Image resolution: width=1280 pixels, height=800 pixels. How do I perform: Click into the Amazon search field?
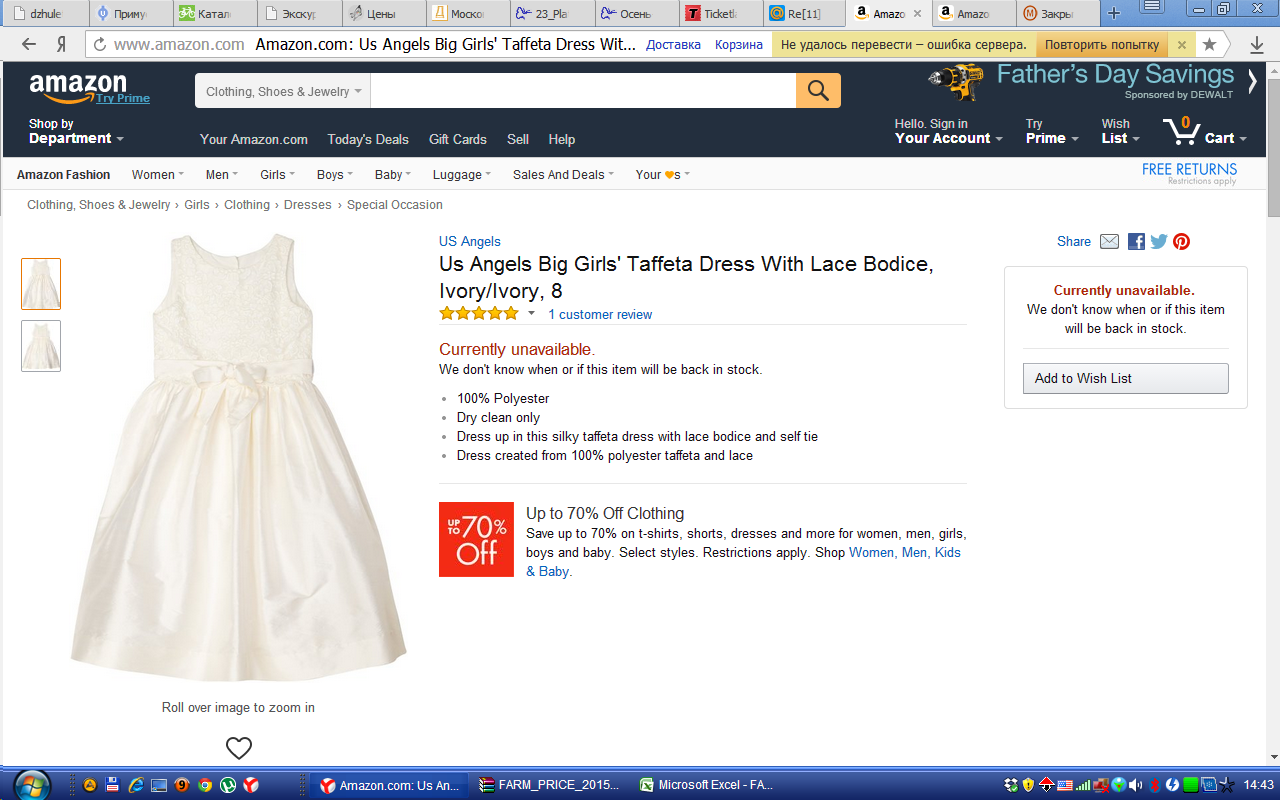click(x=582, y=91)
